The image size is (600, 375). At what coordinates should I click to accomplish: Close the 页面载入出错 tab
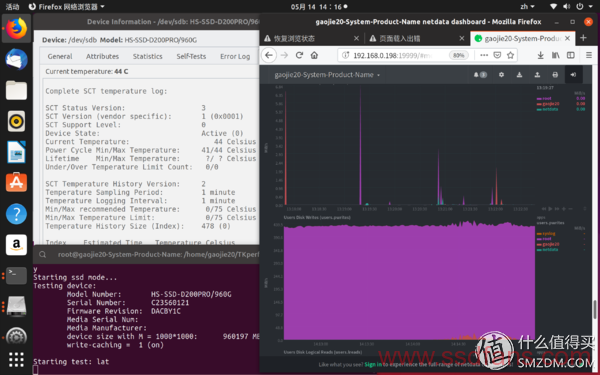pos(462,38)
